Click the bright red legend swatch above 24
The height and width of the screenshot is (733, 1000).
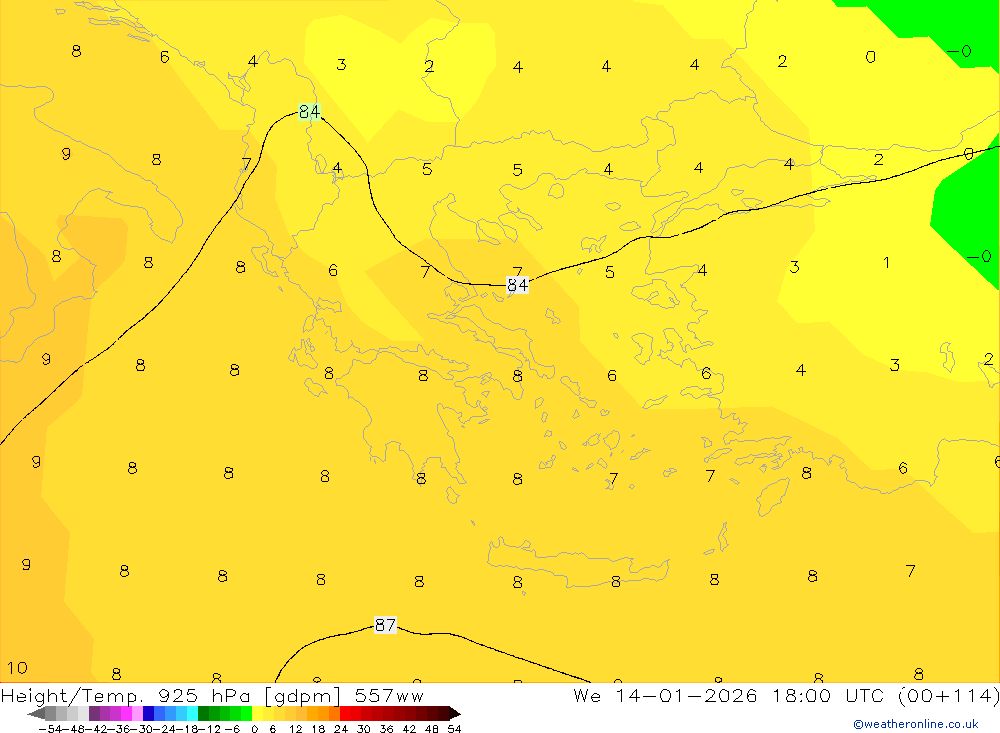[345, 714]
